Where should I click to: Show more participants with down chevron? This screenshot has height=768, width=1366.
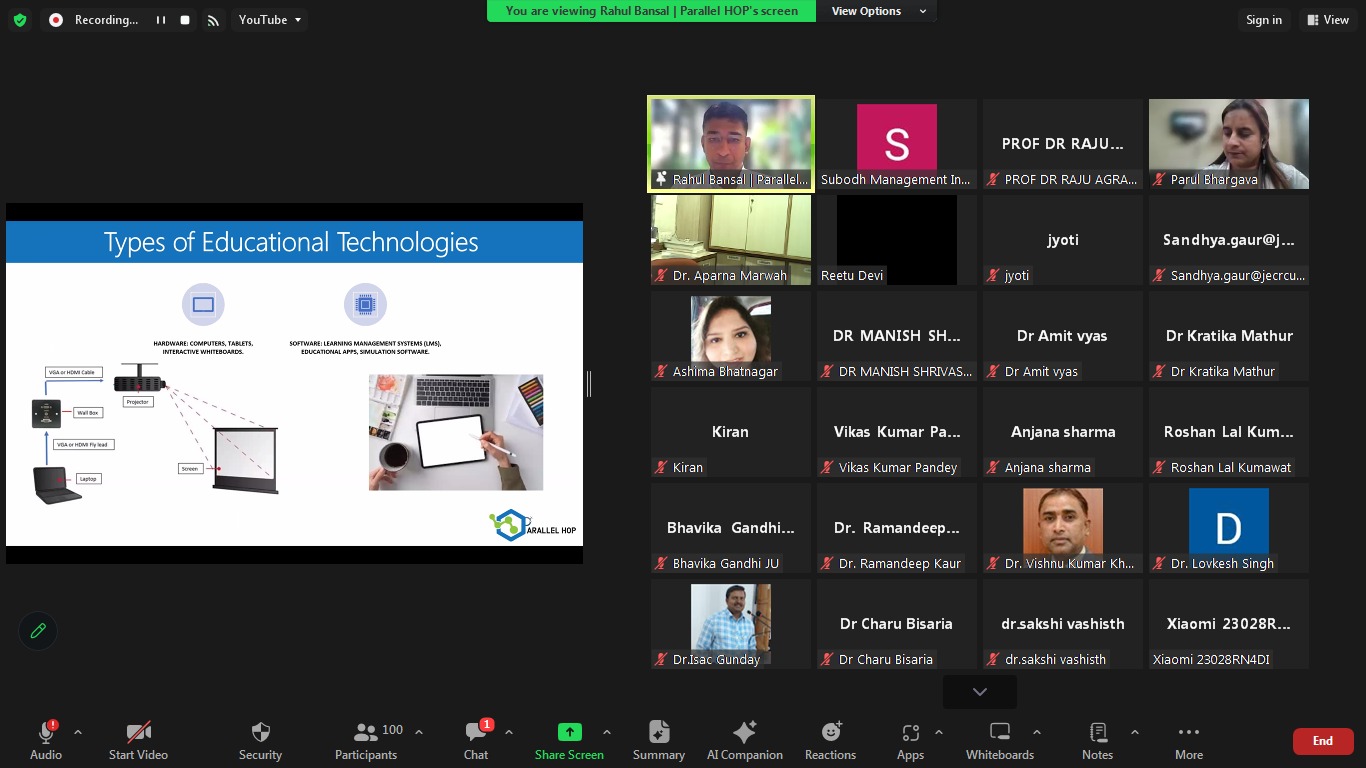click(979, 692)
